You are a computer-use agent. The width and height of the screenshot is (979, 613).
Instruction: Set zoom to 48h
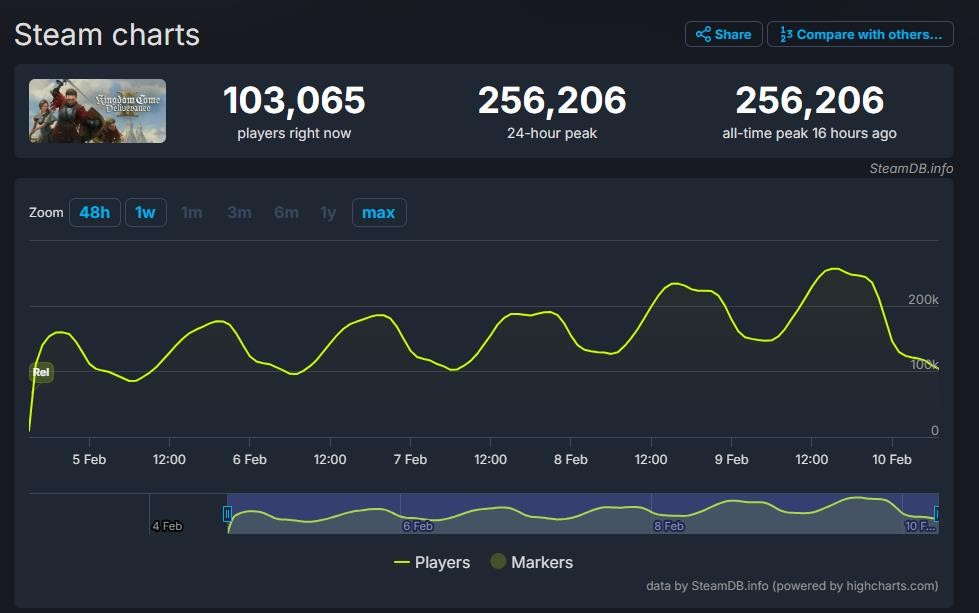pyautogui.click(x=94, y=213)
